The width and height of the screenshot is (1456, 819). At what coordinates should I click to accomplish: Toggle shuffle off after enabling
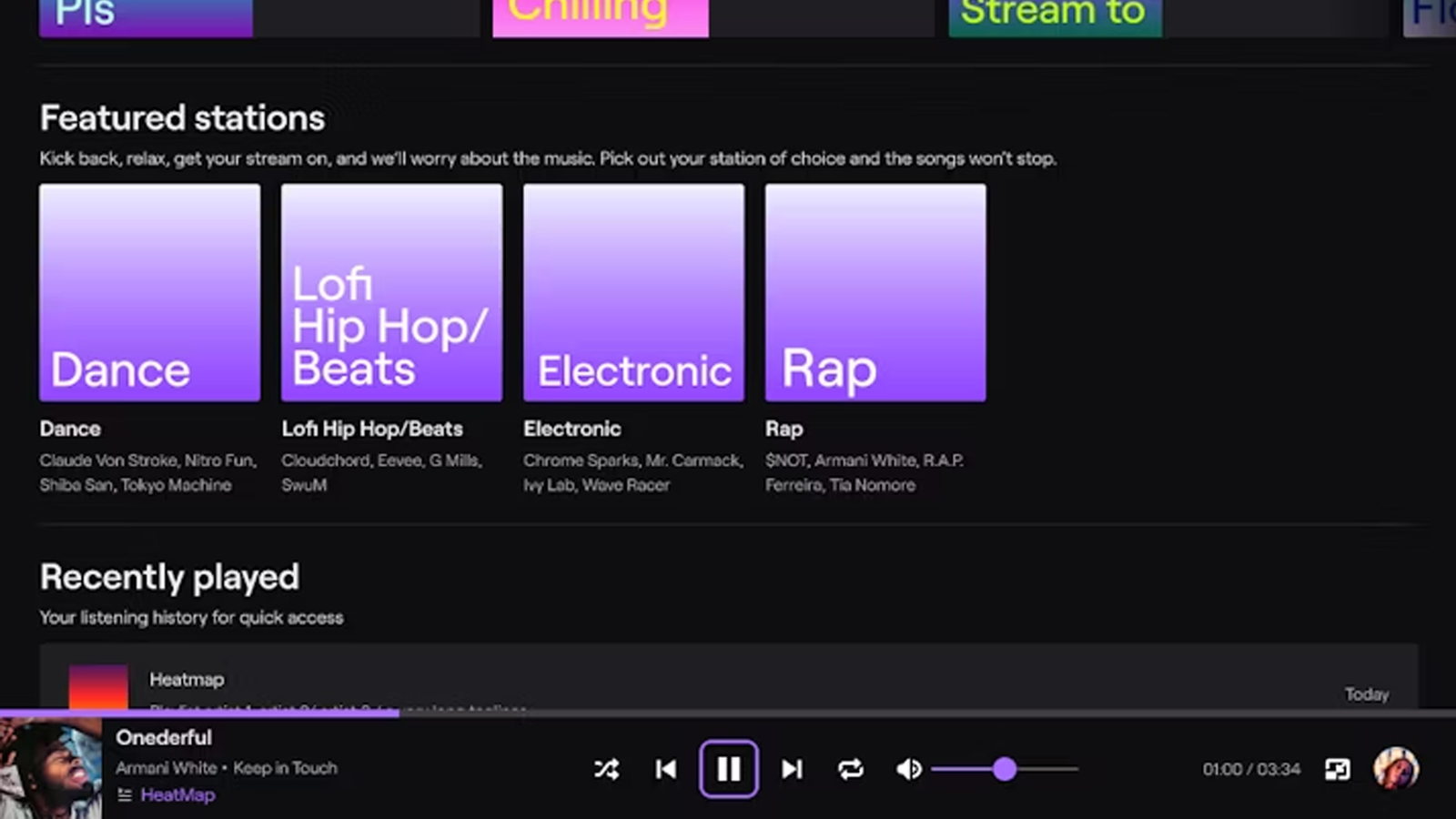pos(607,769)
